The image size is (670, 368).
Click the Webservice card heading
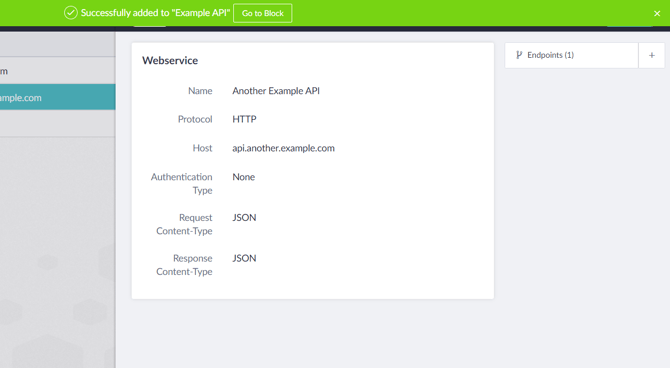point(170,60)
